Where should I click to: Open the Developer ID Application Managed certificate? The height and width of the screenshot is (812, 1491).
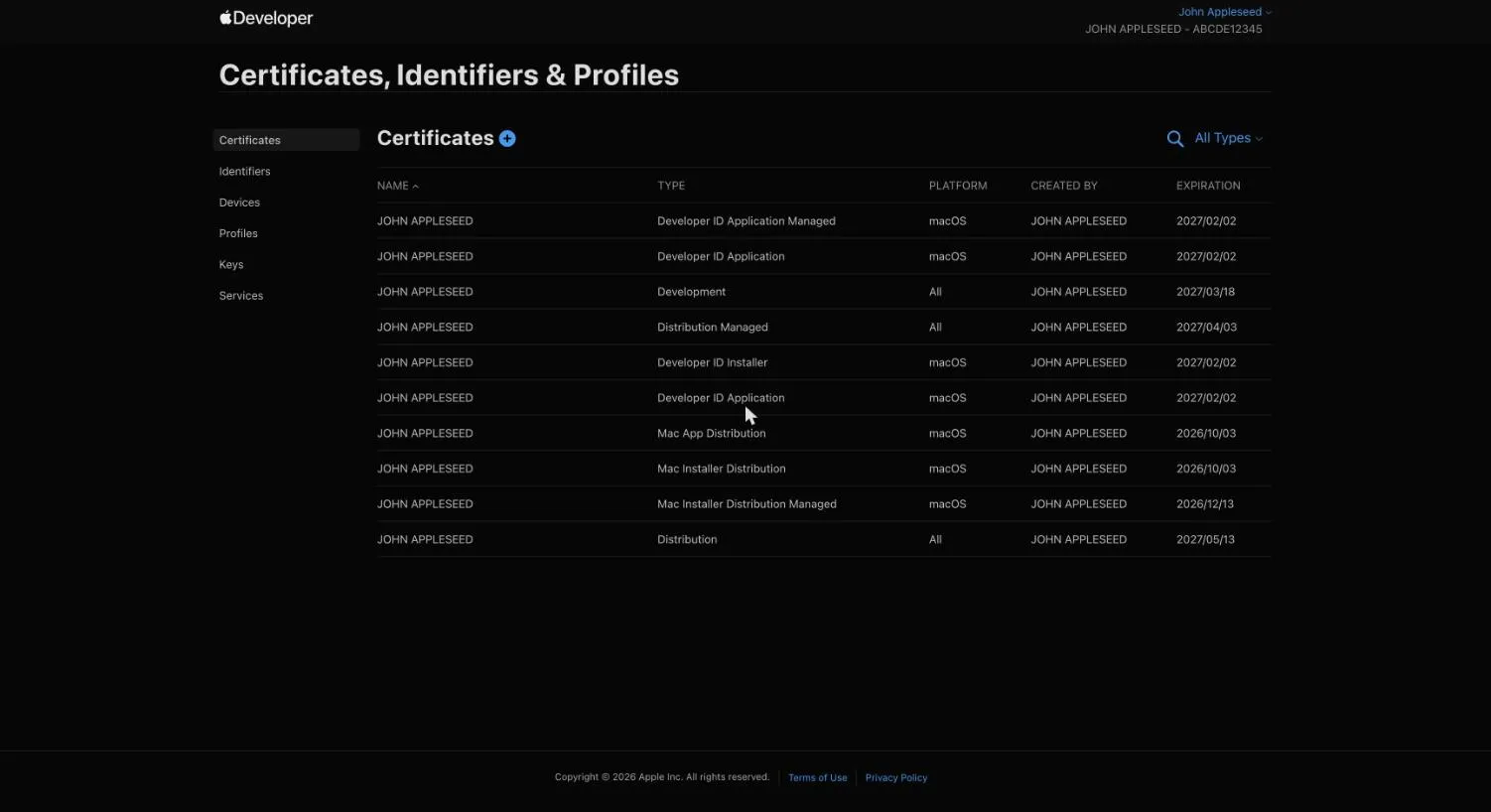(x=824, y=221)
